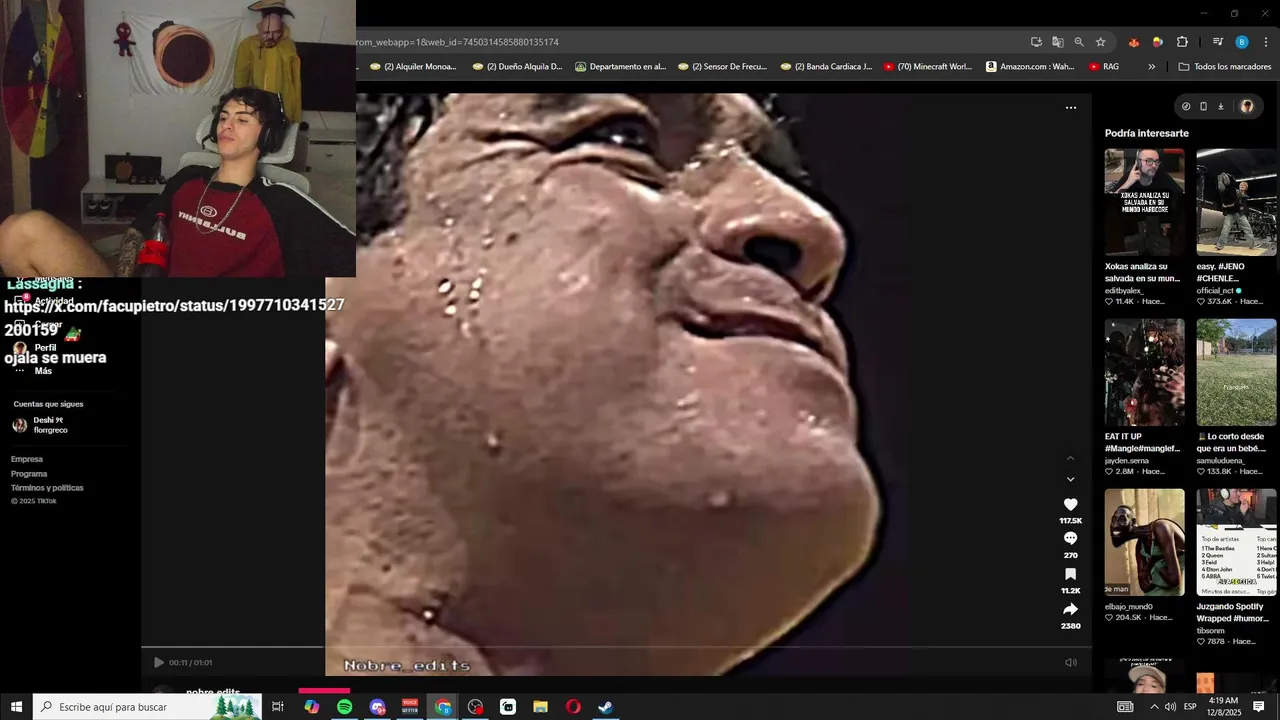This screenshot has width=1280, height=720.
Task: Like the TikTok video with the heart icon
Action: click(x=1070, y=505)
